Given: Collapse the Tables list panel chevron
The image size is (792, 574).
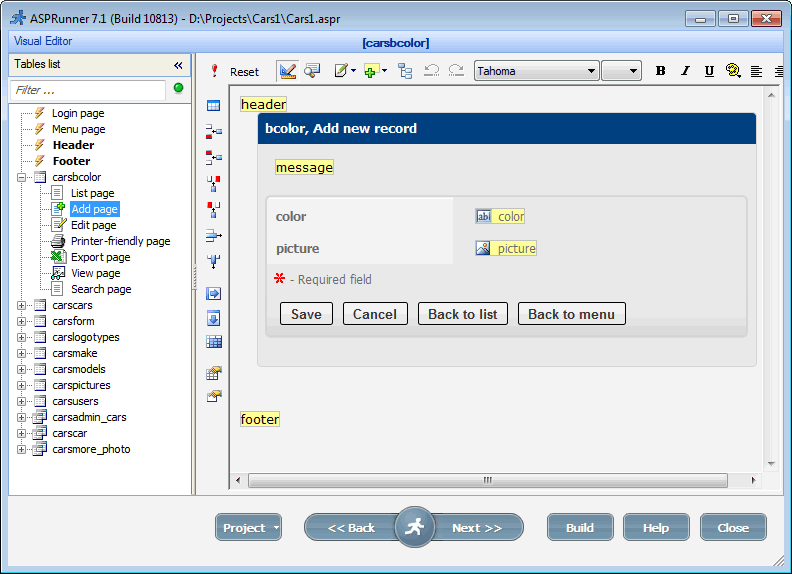Looking at the screenshot, I should 178,65.
